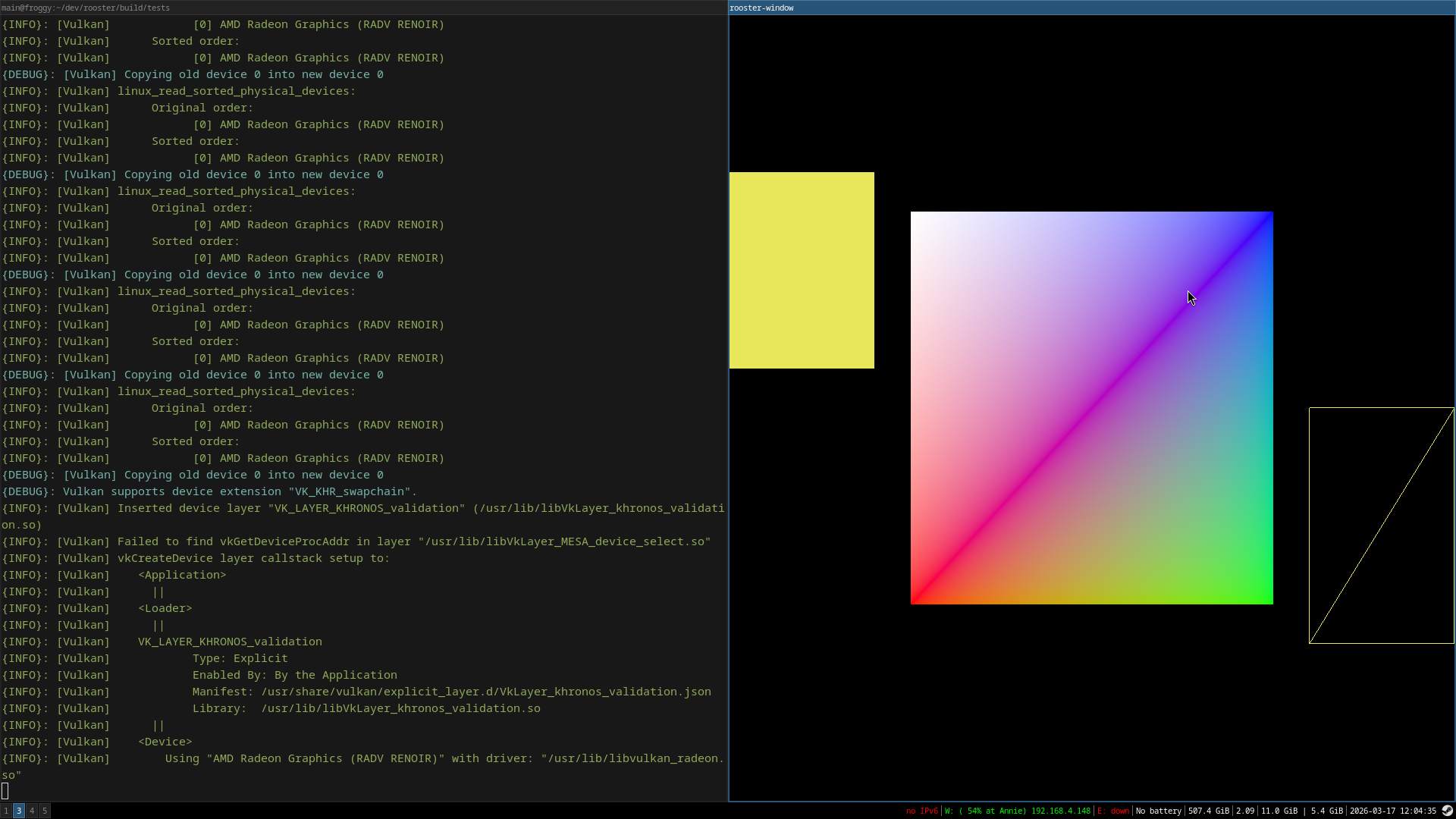The width and height of the screenshot is (1456, 819).
Task: Click the yellow outlined wireframe rectangle
Action: pyautogui.click(x=1381, y=526)
